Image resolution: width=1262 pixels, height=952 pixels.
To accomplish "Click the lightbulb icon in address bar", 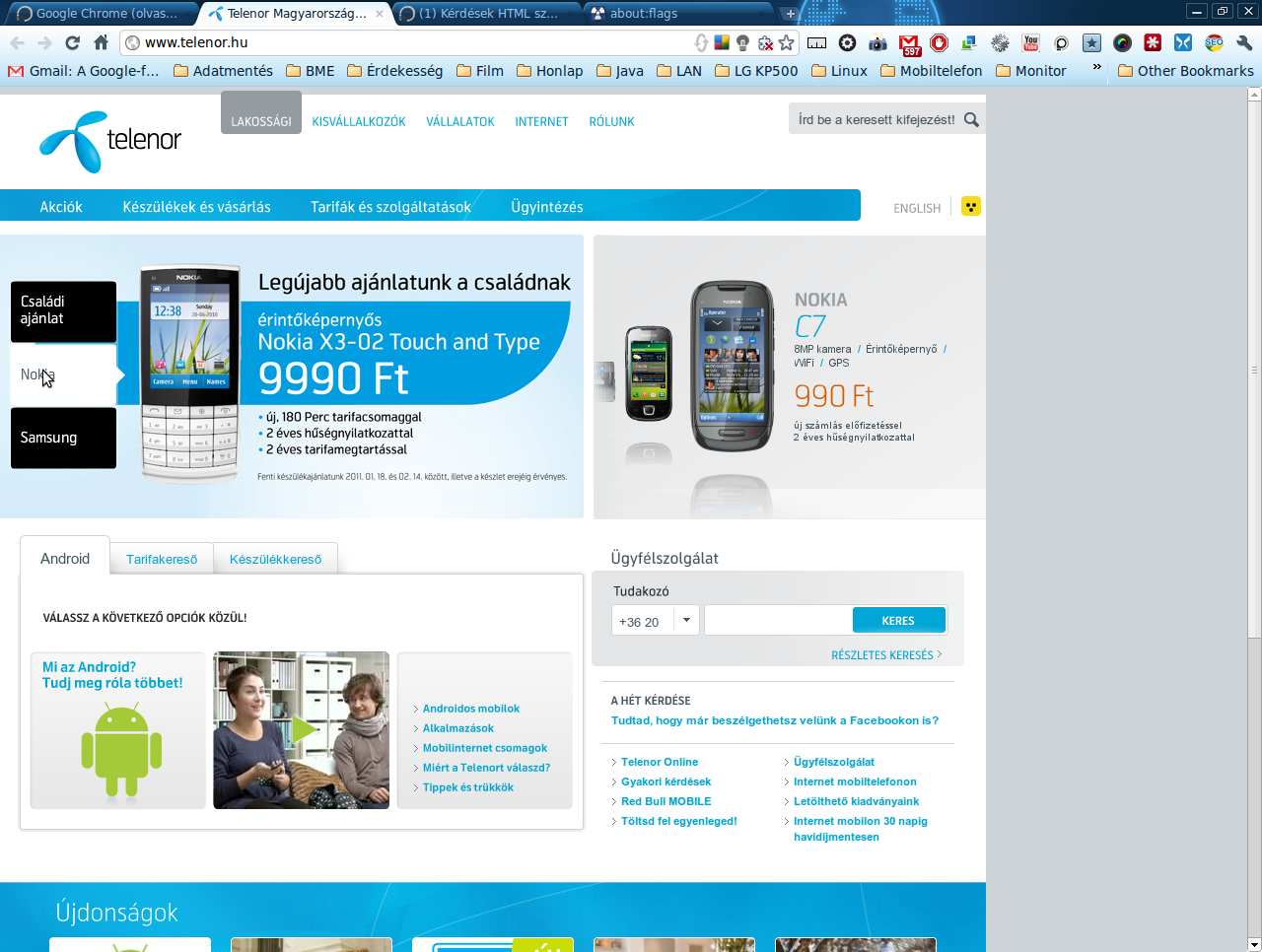I will pyautogui.click(x=742, y=42).
